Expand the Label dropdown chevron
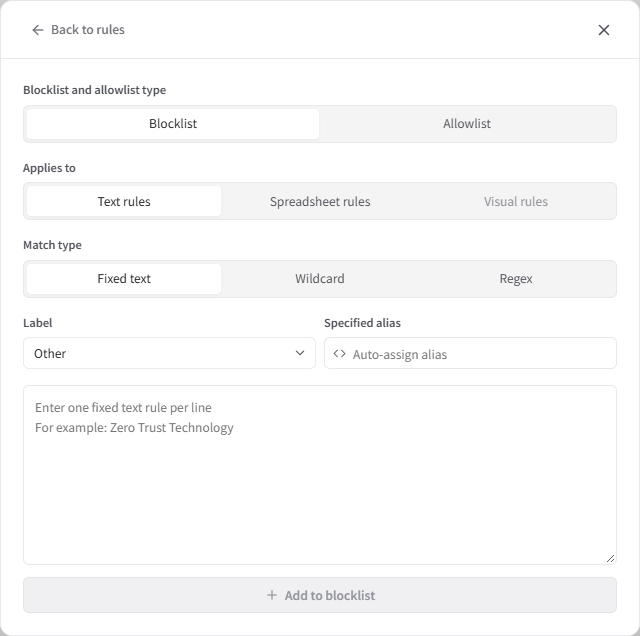640x636 pixels. [x=300, y=353]
